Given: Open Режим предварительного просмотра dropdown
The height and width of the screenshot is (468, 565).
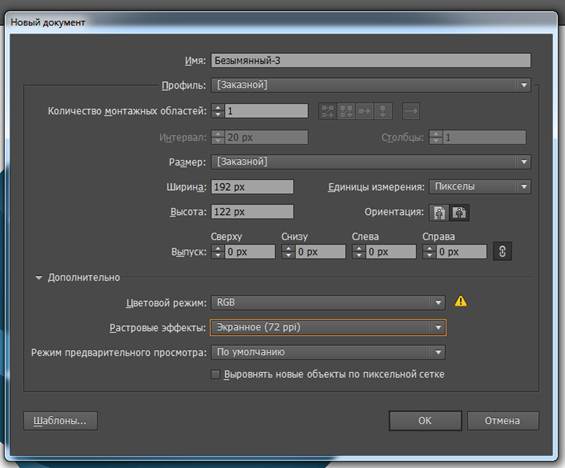Looking at the screenshot, I should [x=328, y=352].
